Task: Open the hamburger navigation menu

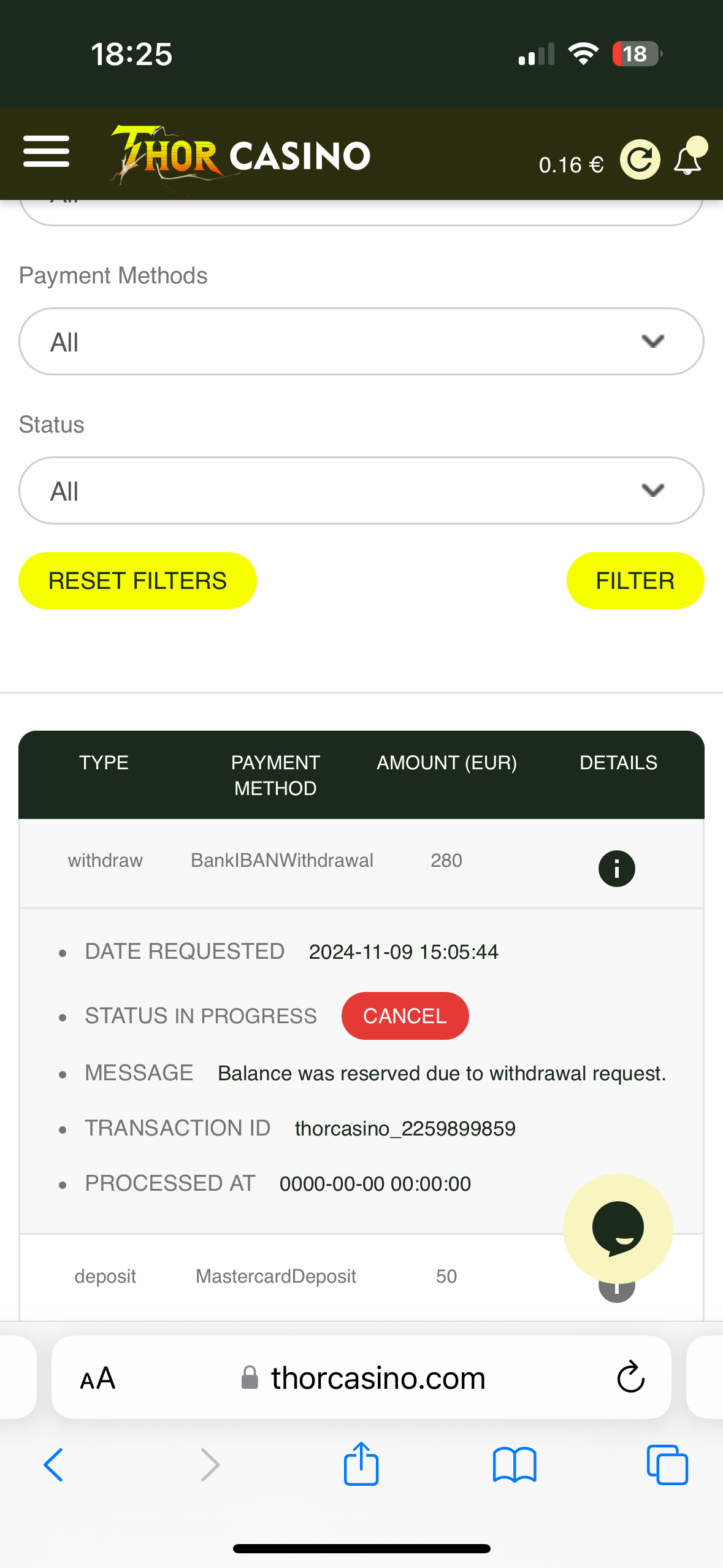Action: (46, 152)
